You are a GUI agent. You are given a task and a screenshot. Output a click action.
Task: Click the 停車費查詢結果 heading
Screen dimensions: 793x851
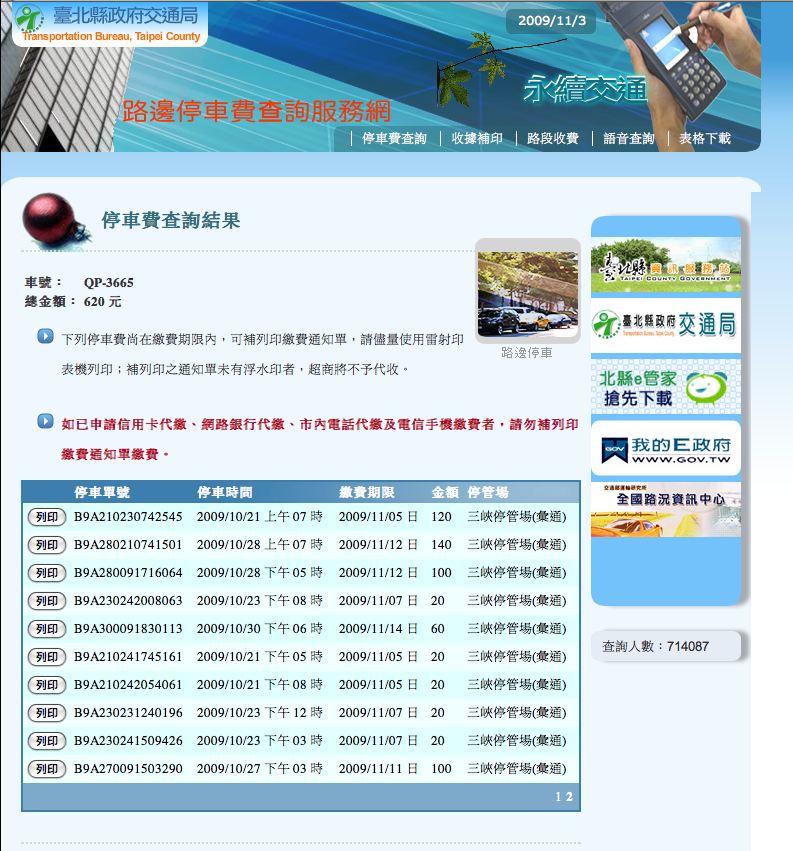(x=171, y=220)
